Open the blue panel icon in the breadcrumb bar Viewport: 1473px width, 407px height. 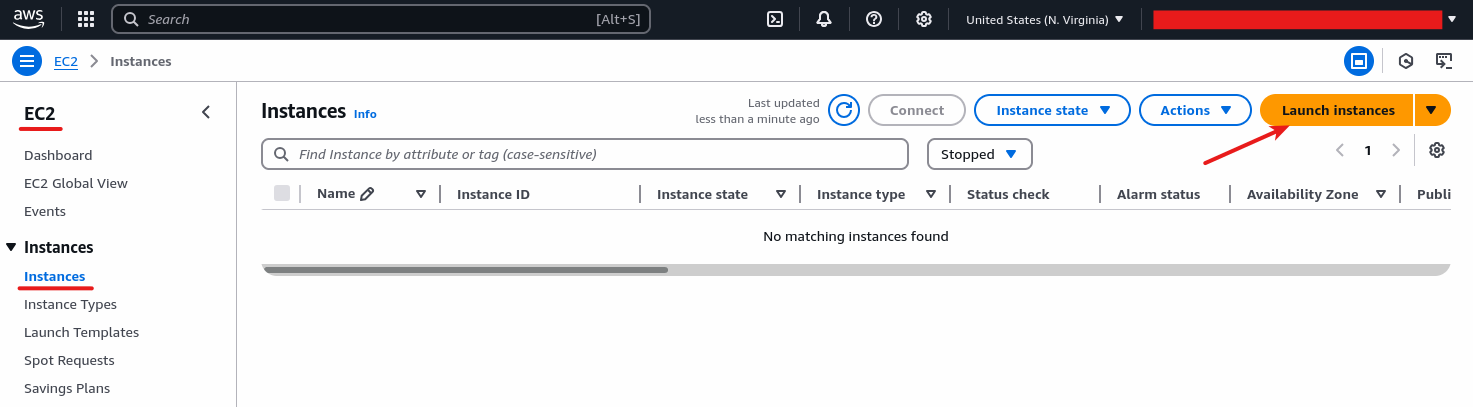pyautogui.click(x=1359, y=61)
